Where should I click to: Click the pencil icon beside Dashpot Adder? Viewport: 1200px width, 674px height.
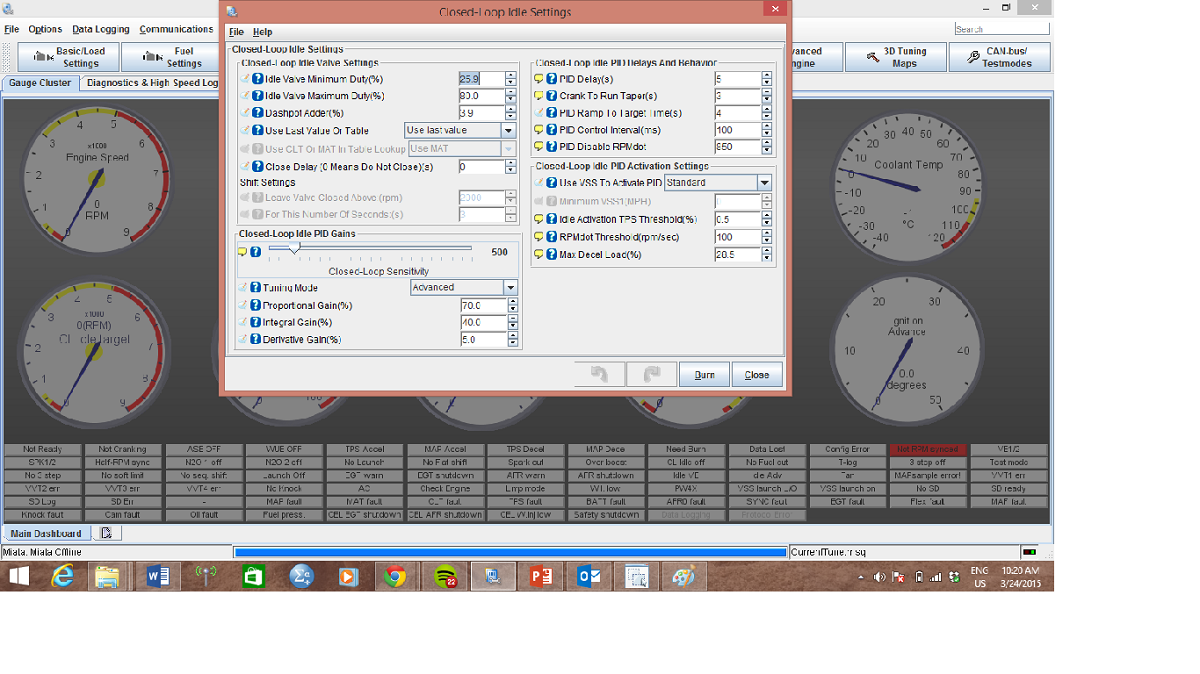click(x=245, y=113)
